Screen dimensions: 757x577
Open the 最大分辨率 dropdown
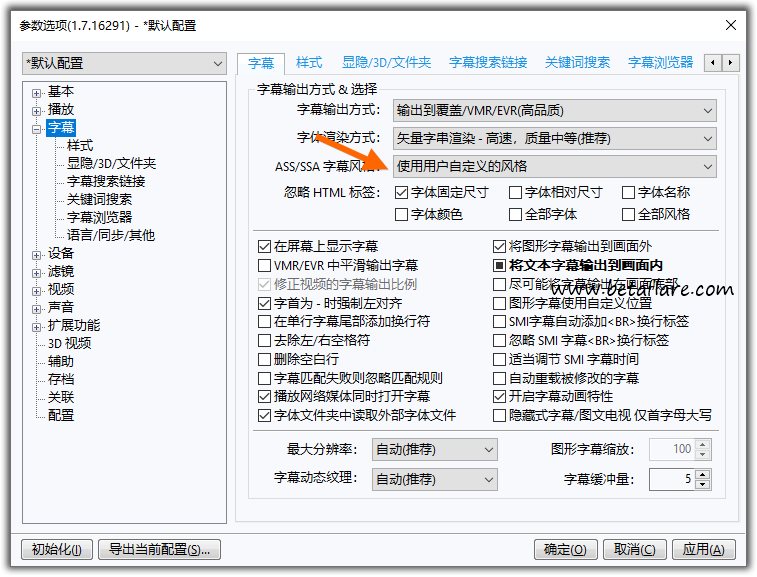pos(434,450)
